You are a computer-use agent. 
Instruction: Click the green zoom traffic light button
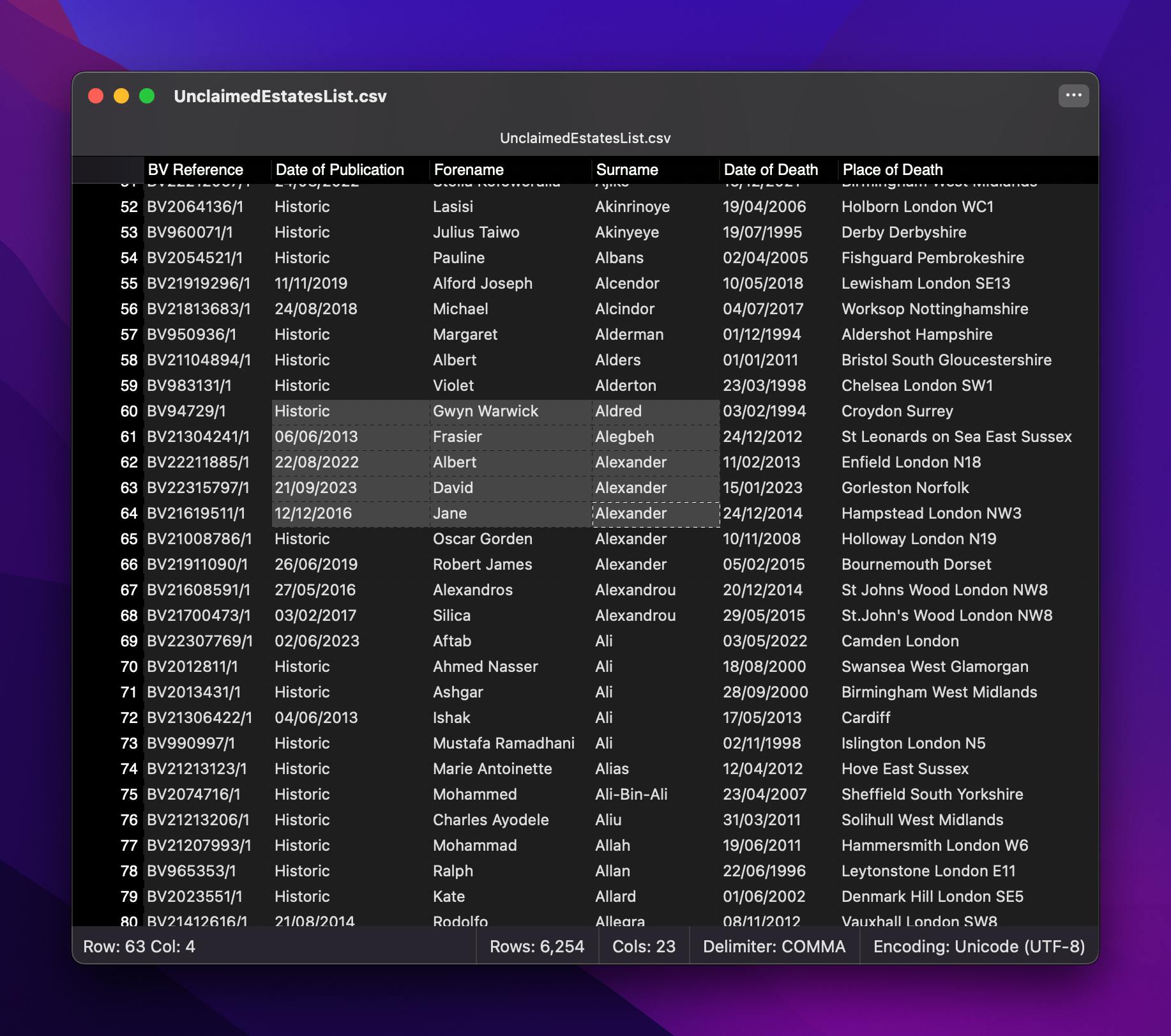[147, 95]
